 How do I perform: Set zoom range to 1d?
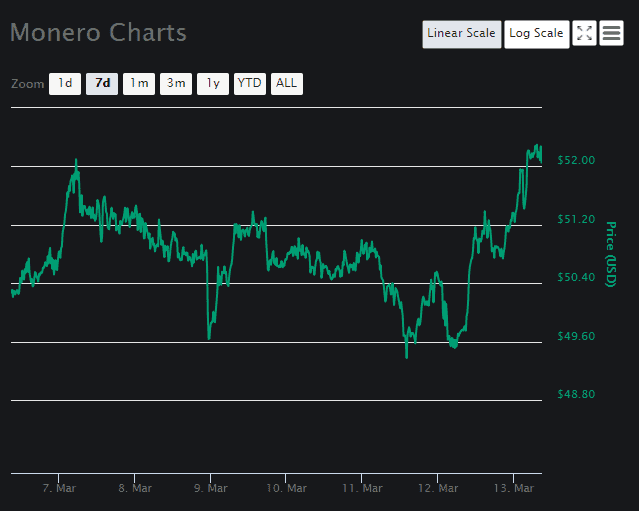tap(65, 84)
